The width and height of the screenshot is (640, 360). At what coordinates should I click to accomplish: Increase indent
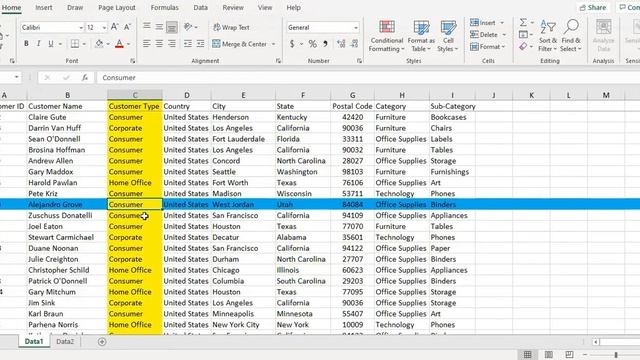[x=200, y=44]
